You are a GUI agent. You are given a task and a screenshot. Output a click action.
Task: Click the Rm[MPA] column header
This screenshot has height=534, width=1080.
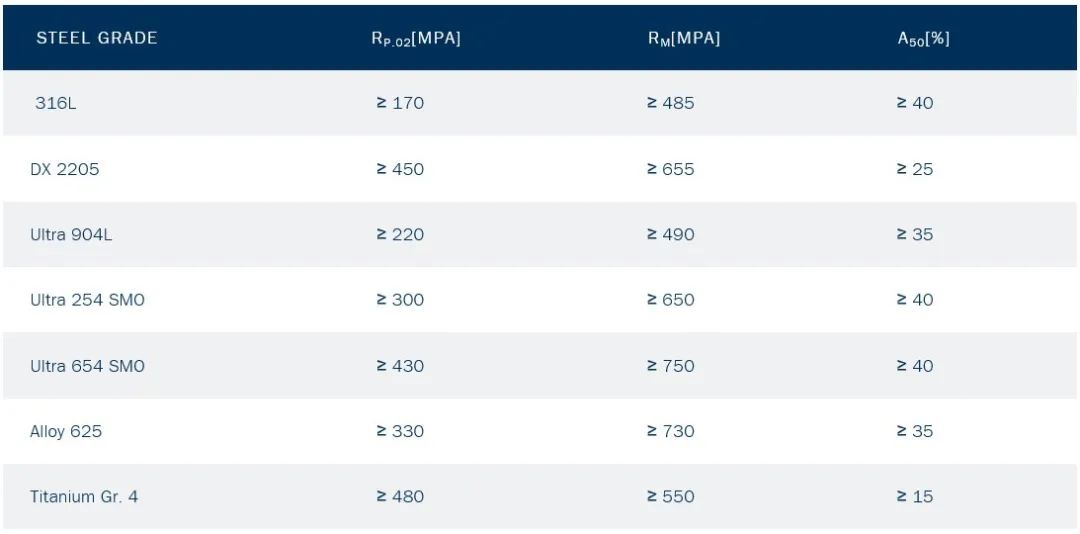(684, 39)
